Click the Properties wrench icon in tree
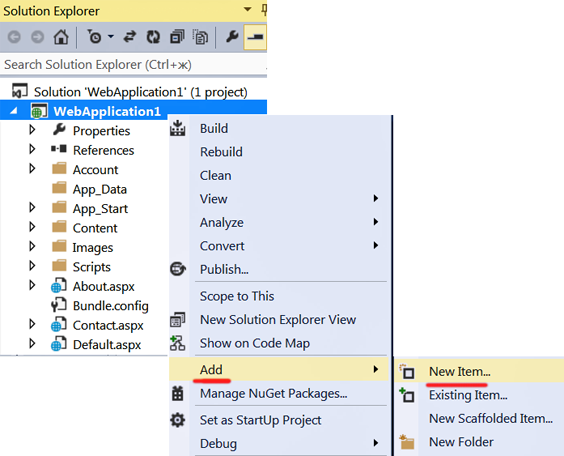Viewport: 564px width, 456px height. 59,129
